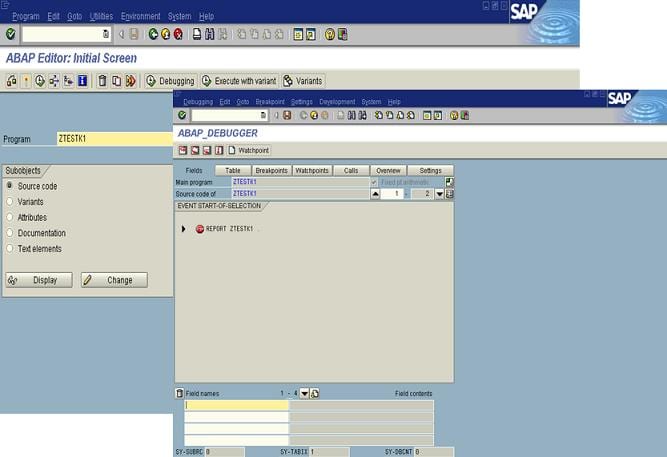
Task: Click the red Cancel icon in ABAP Editor toolbar
Action: [x=178, y=34]
